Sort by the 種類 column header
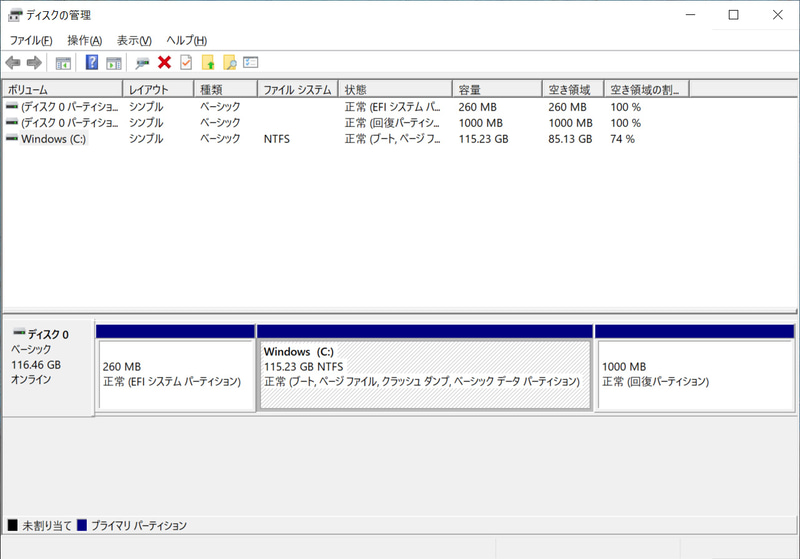The height and width of the screenshot is (559, 800). 226,89
